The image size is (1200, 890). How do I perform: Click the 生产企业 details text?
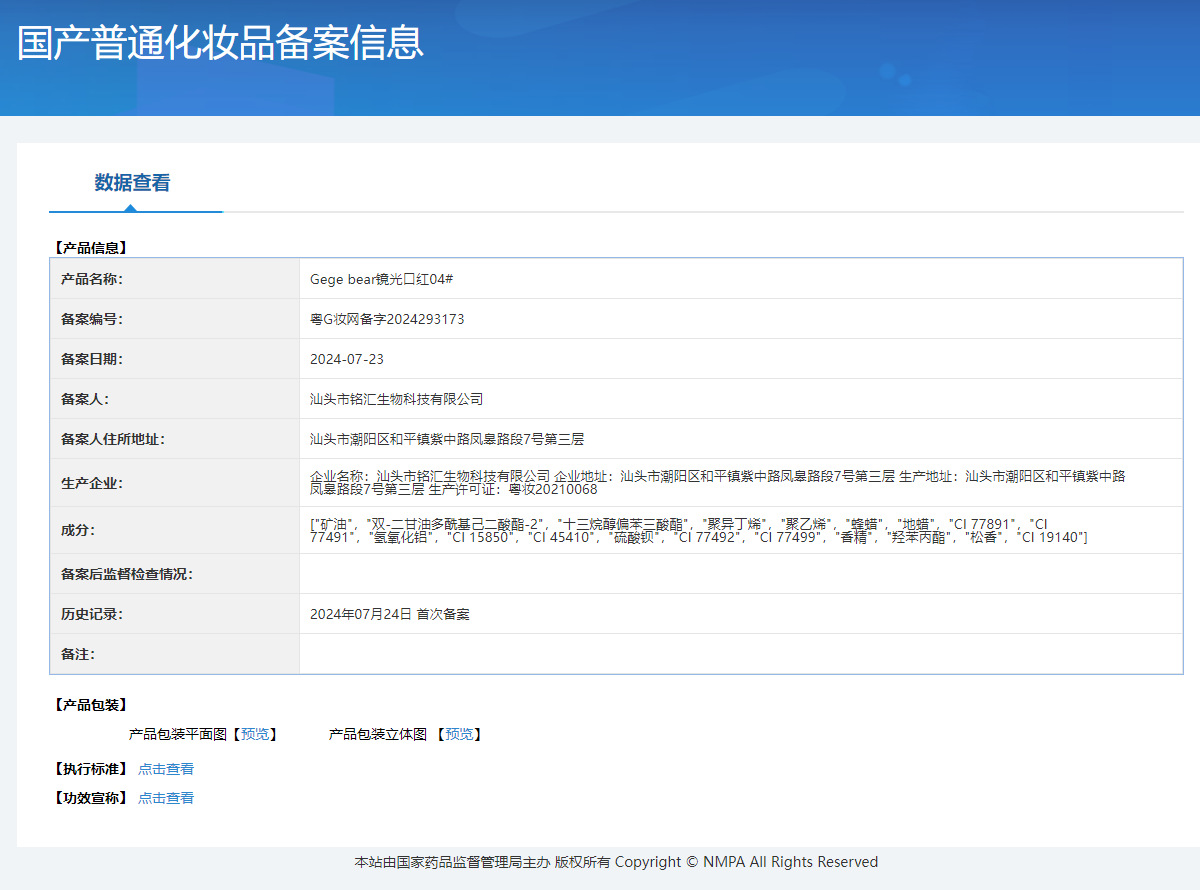[718, 483]
